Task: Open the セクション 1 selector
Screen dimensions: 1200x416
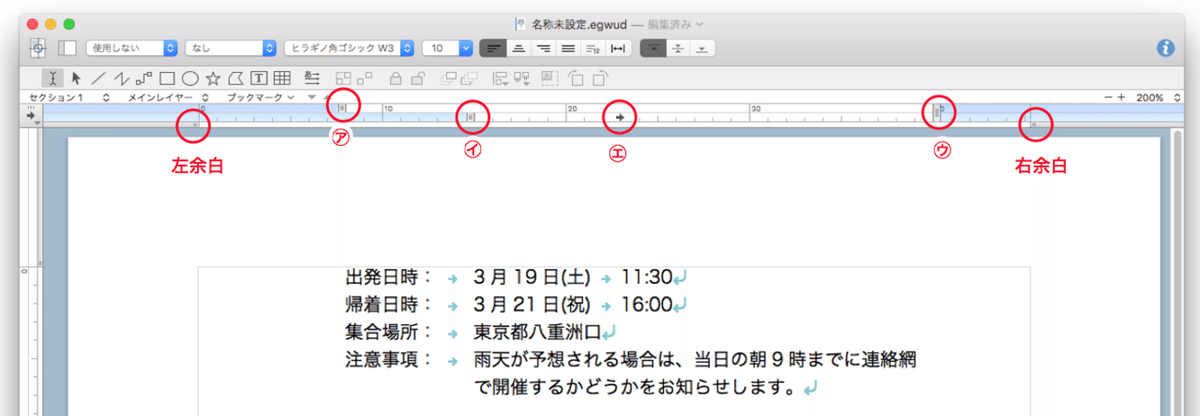Action: pyautogui.click(x=69, y=97)
